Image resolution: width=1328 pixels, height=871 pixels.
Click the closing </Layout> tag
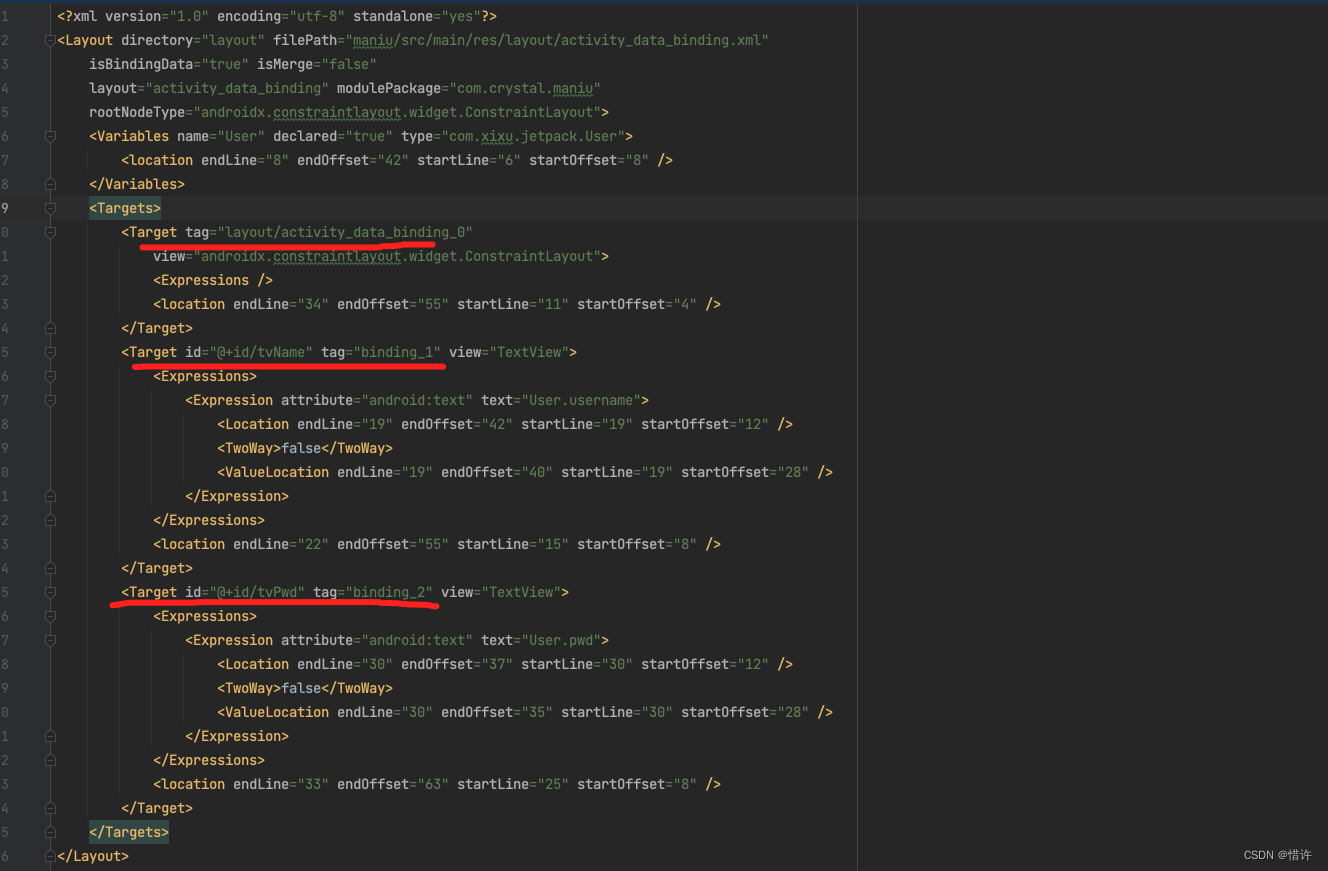[x=93, y=856]
